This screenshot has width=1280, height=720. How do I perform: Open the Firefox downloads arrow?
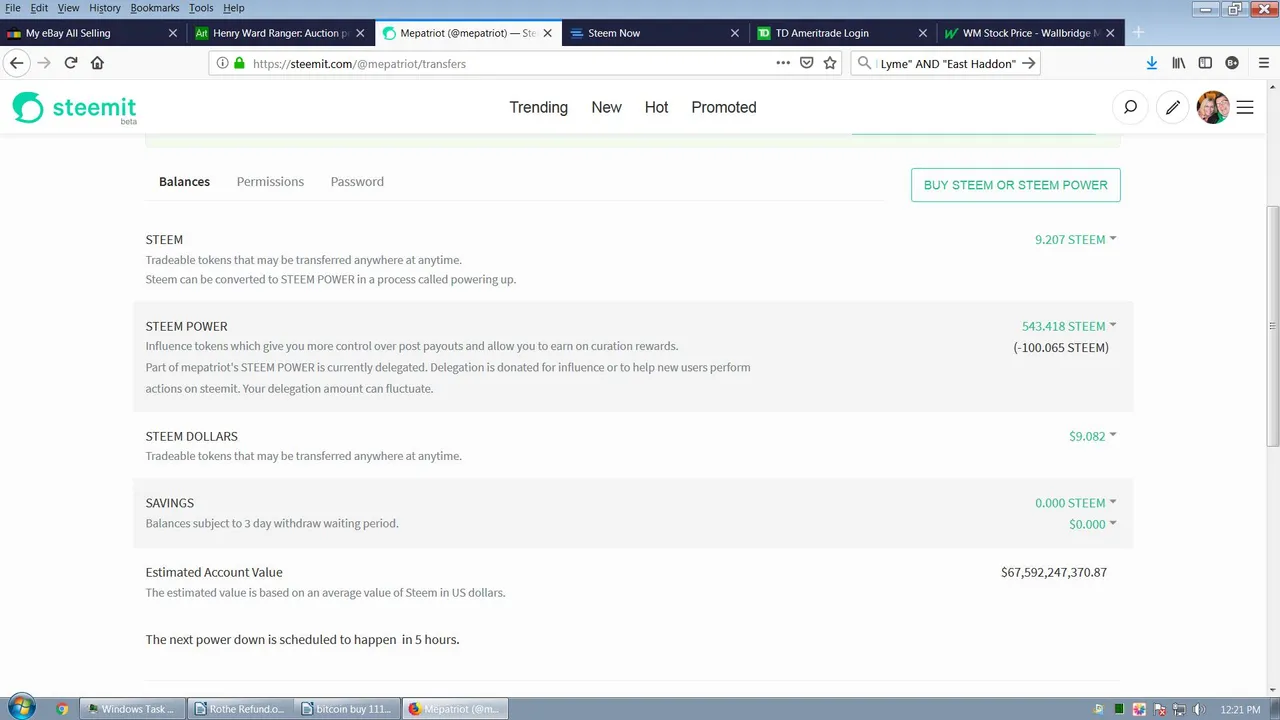[x=1152, y=63]
